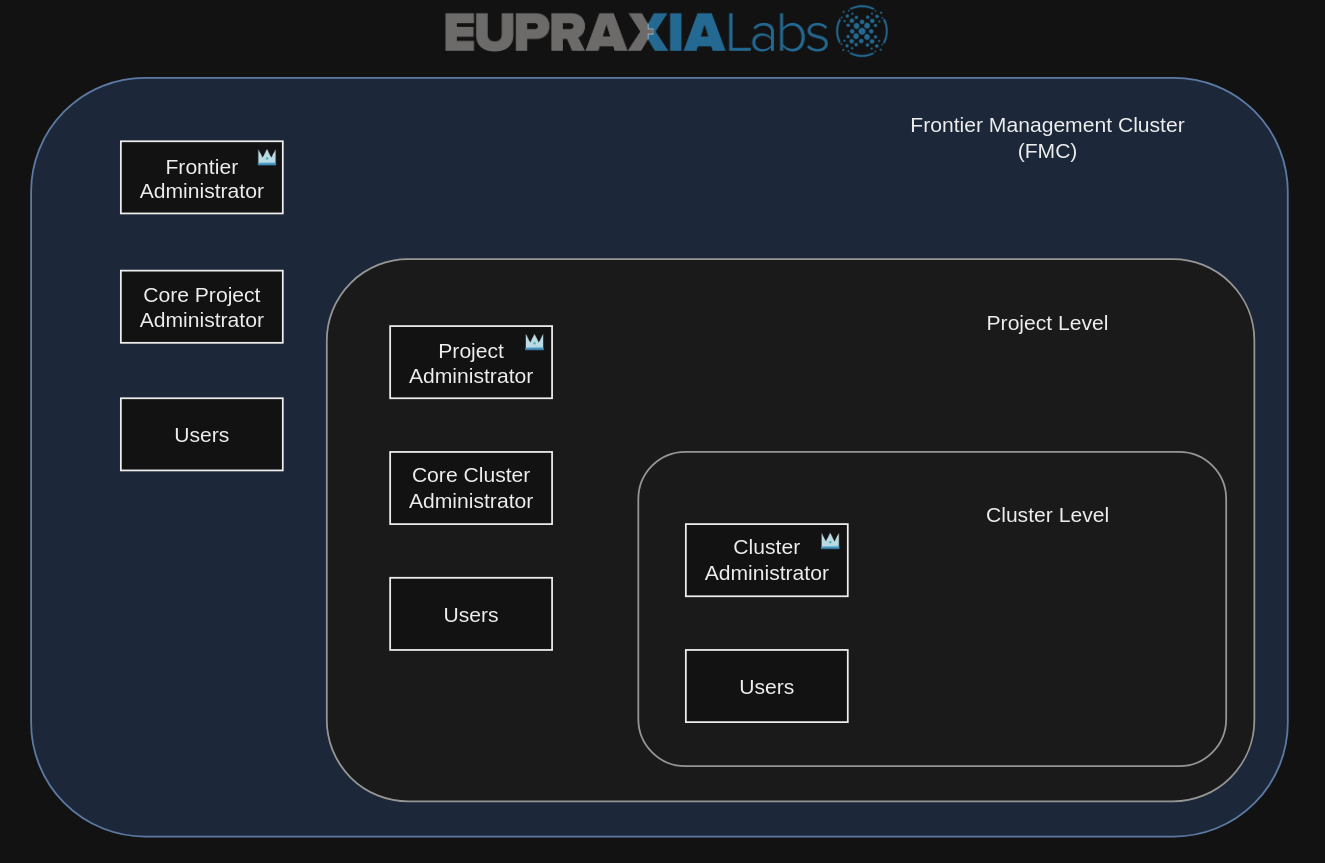Select the Cluster Administrator box
The image size is (1325, 863).
pyautogui.click(x=767, y=560)
